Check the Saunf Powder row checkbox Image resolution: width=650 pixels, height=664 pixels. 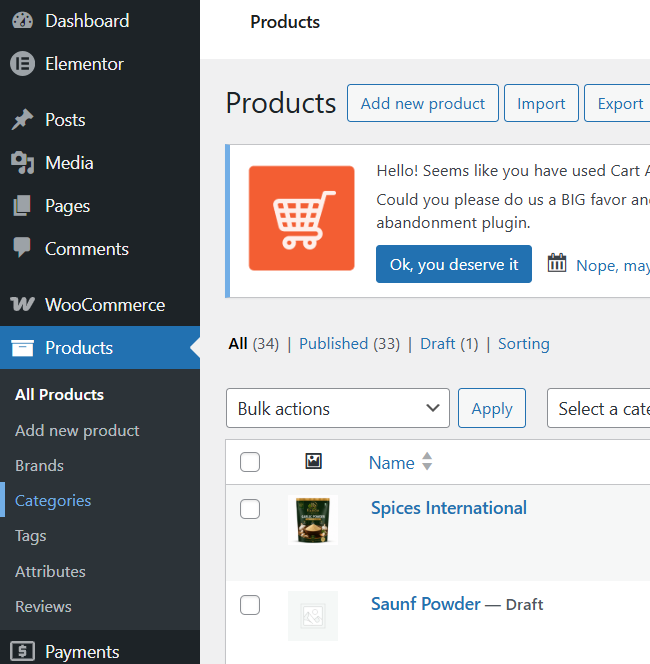250,605
